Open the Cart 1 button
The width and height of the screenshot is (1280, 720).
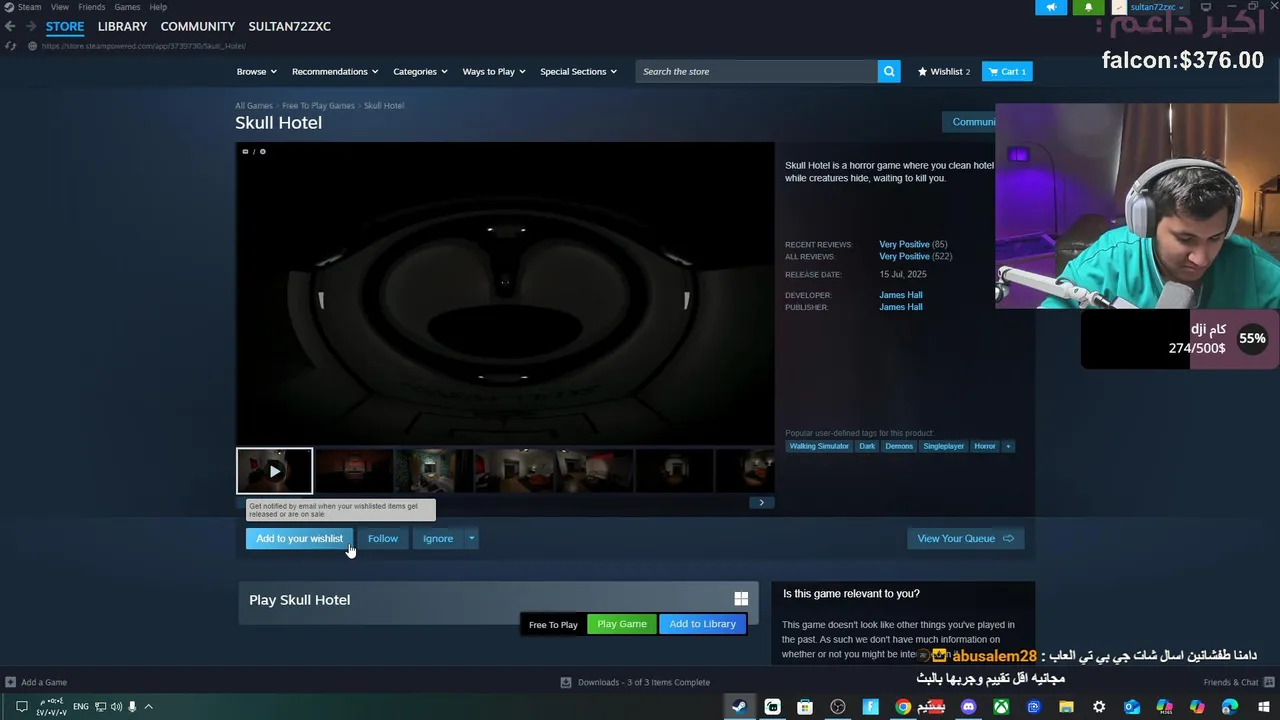click(1007, 71)
